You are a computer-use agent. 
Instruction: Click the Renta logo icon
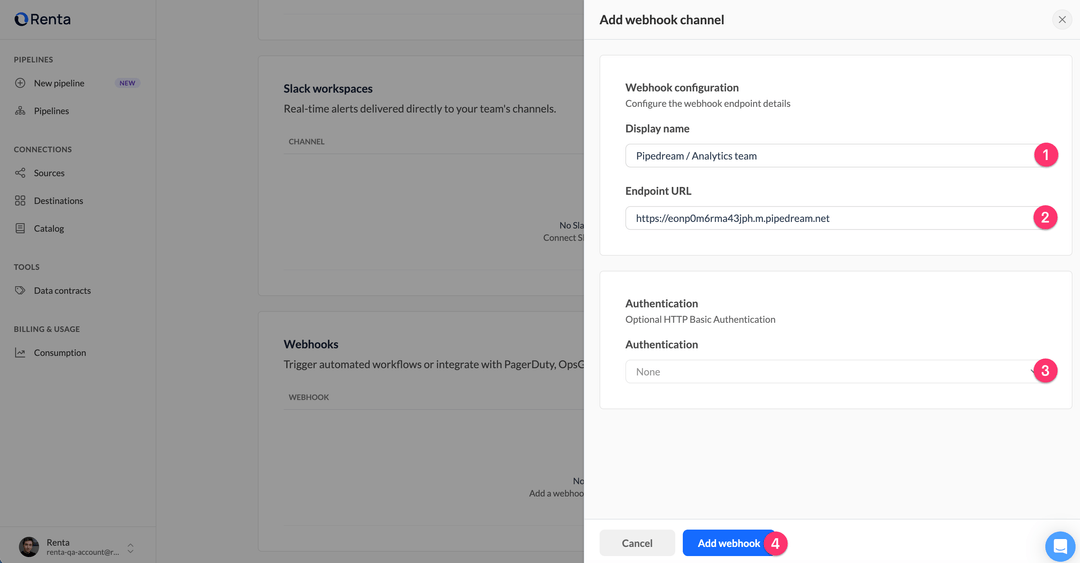pyautogui.click(x=21, y=19)
